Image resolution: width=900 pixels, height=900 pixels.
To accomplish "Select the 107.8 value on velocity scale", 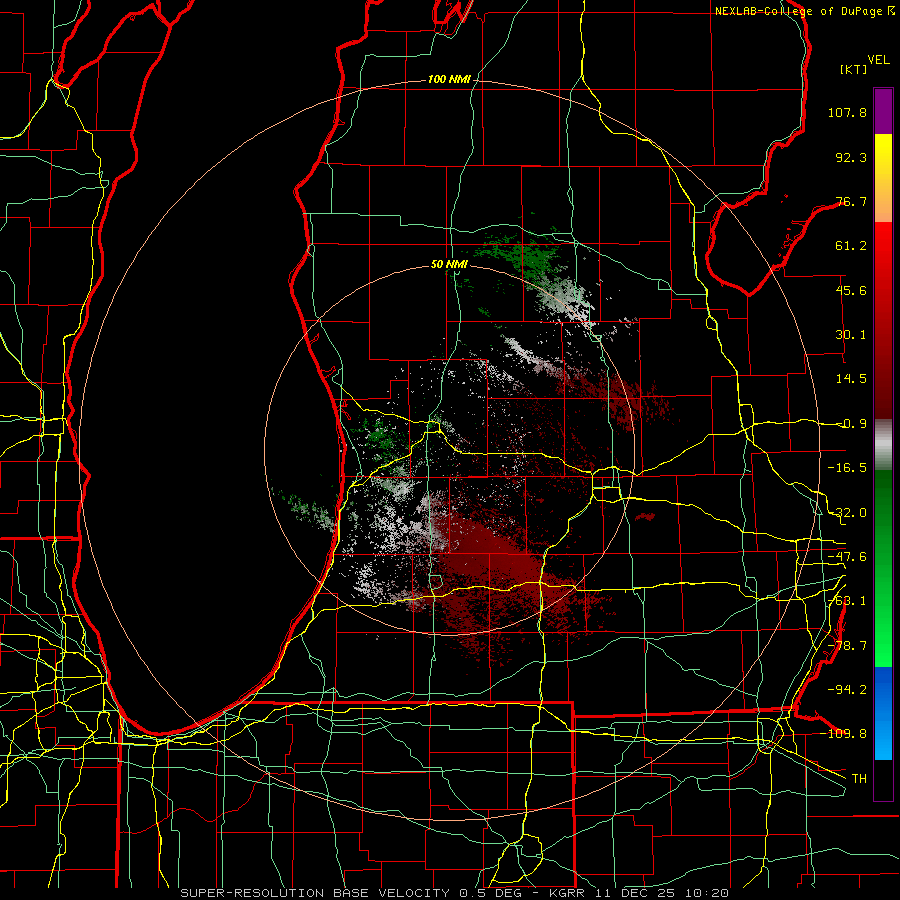I will pos(847,112).
